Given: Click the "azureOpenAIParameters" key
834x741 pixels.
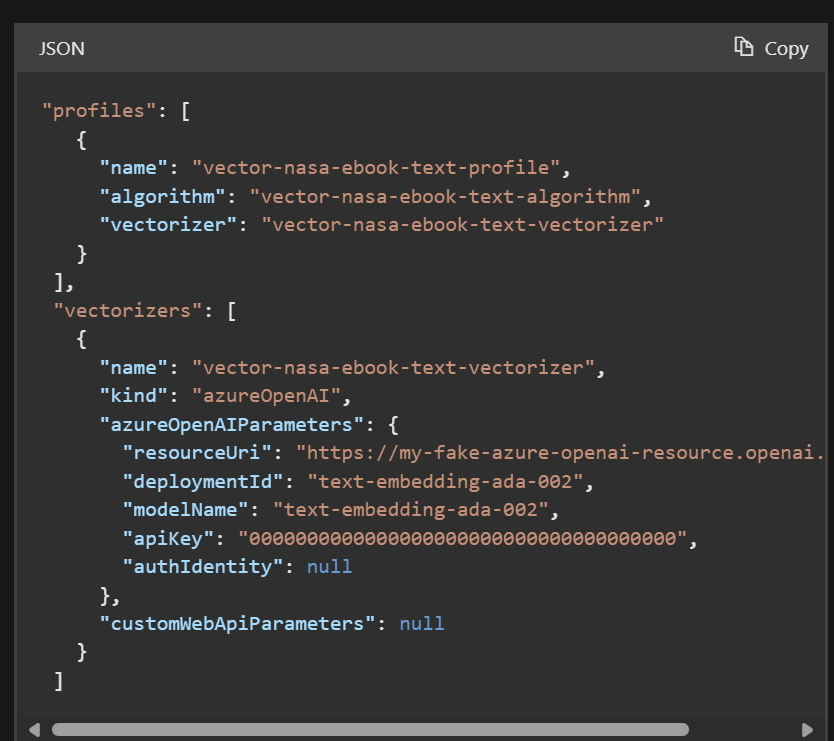Looking at the screenshot, I should point(231,424).
